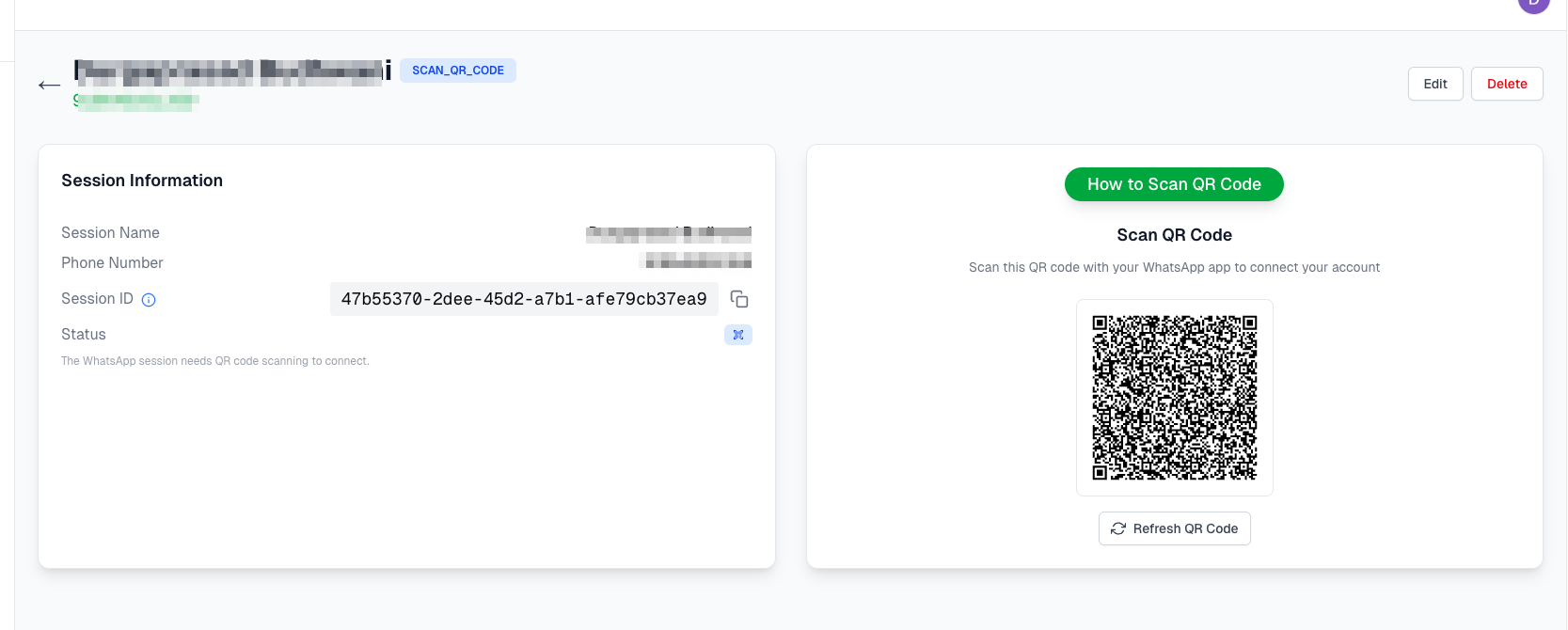Click the Phone Number label
1568x630 pixels.
pyautogui.click(x=112, y=262)
